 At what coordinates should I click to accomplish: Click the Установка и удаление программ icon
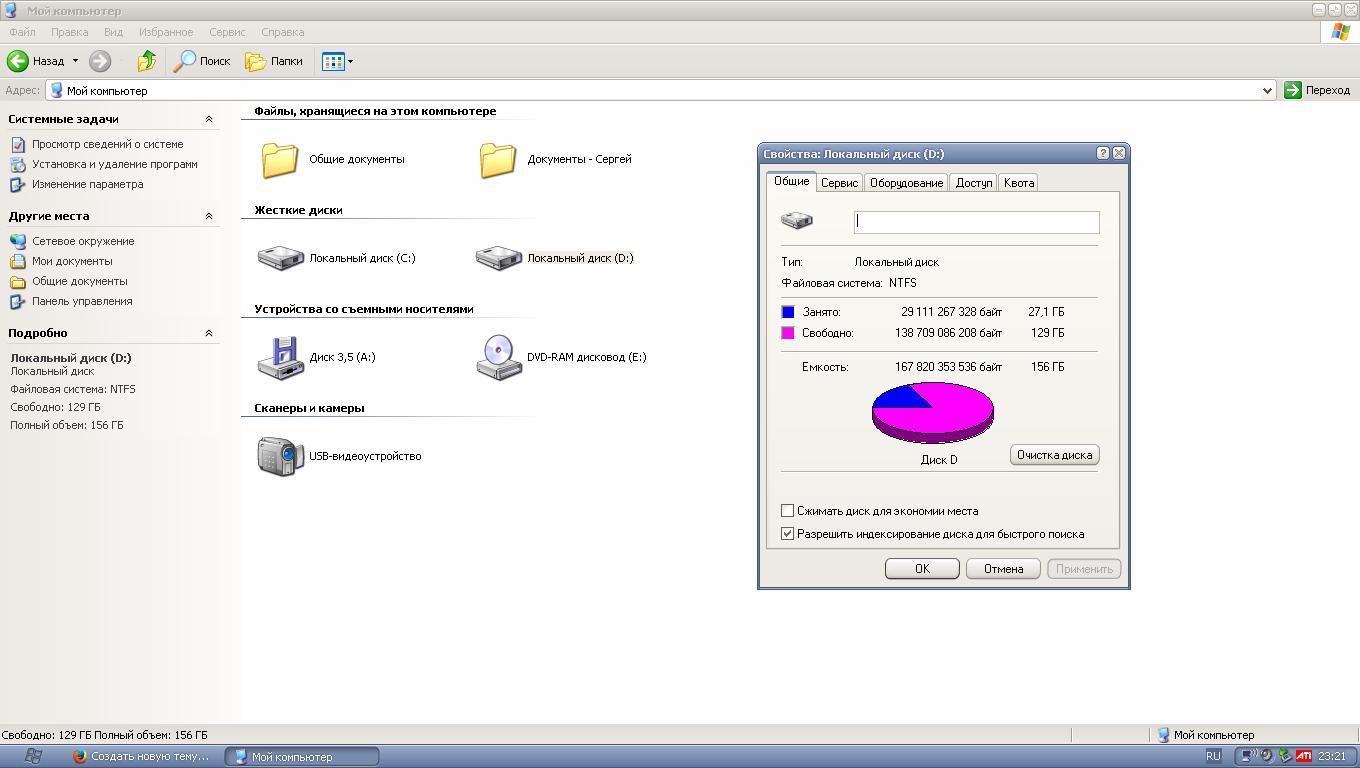tap(18, 164)
